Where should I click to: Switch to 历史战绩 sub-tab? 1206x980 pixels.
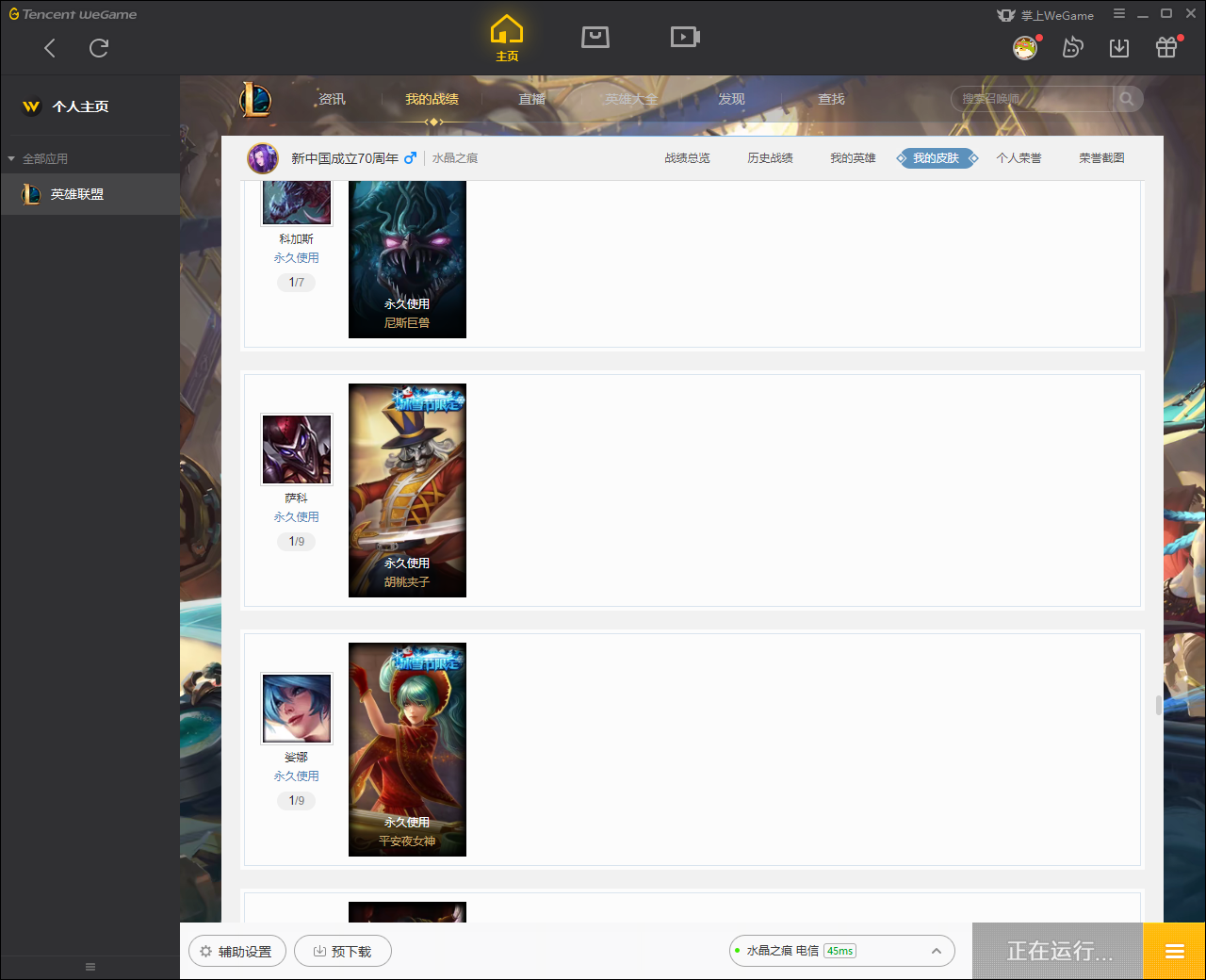pos(770,158)
